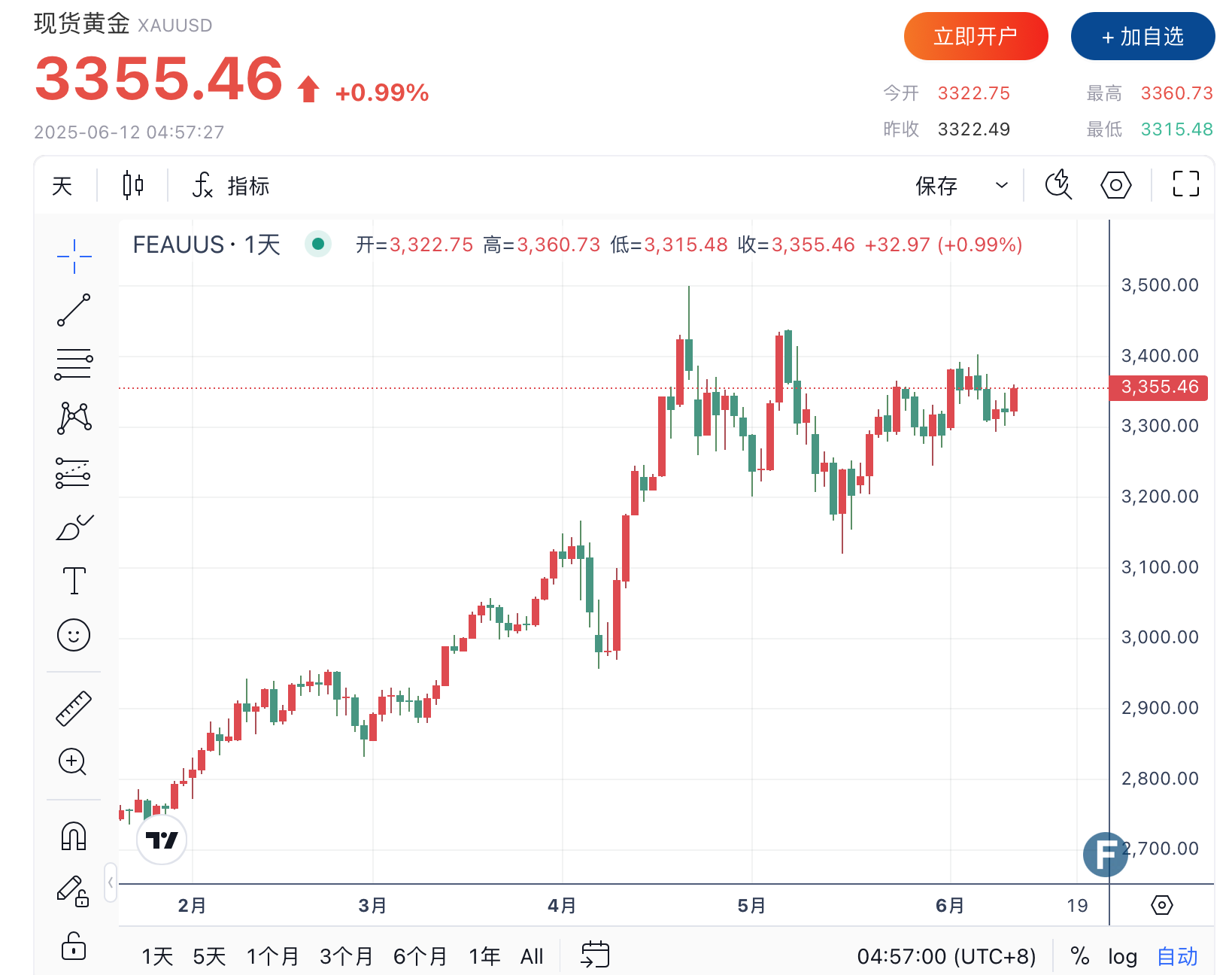Open the Fibonacci retracement tool
The width and height of the screenshot is (1232, 975).
pos(74,365)
